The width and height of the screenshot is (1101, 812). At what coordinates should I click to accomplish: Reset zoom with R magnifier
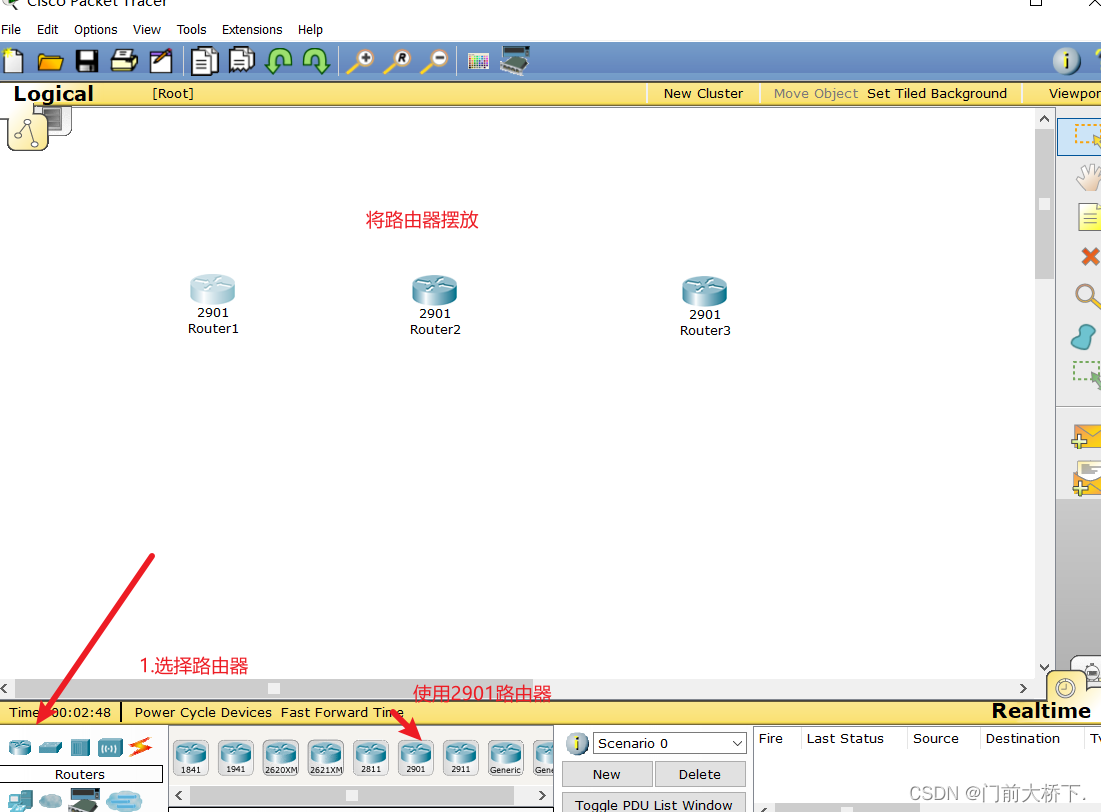pos(397,61)
